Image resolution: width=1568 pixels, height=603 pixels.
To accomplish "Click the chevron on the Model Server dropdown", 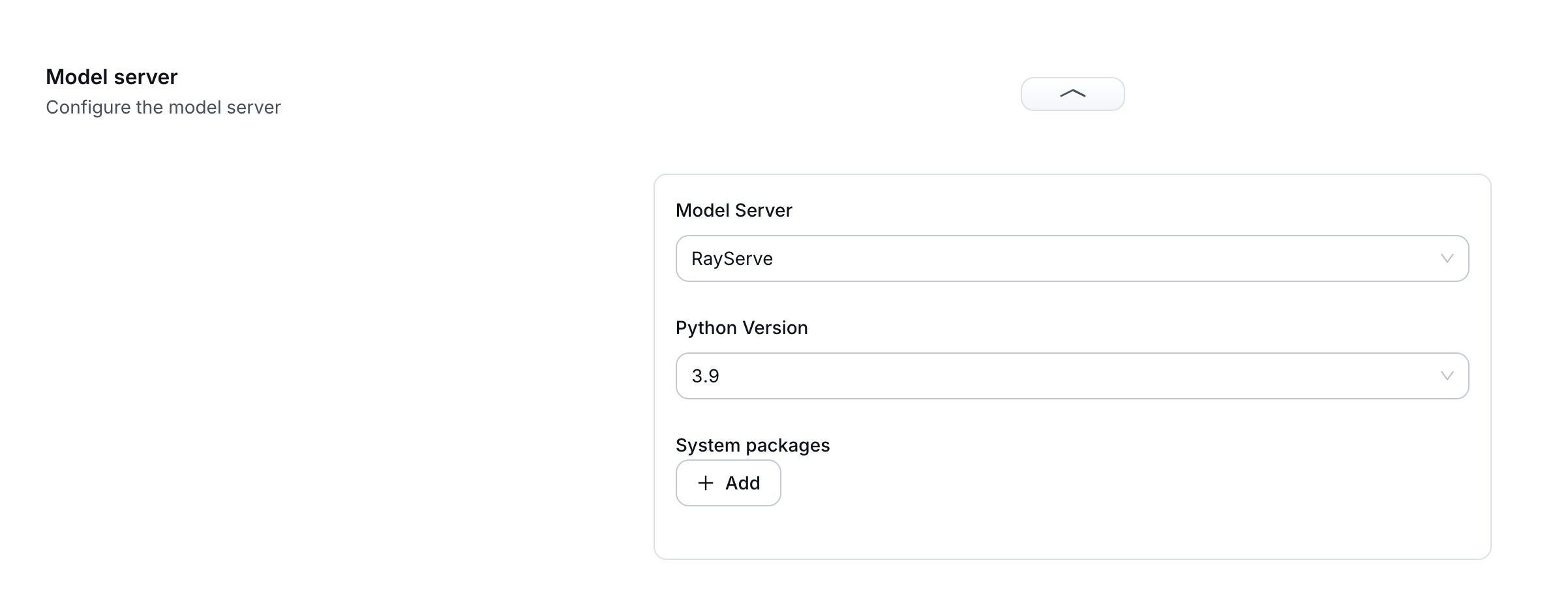I will 1448,258.
